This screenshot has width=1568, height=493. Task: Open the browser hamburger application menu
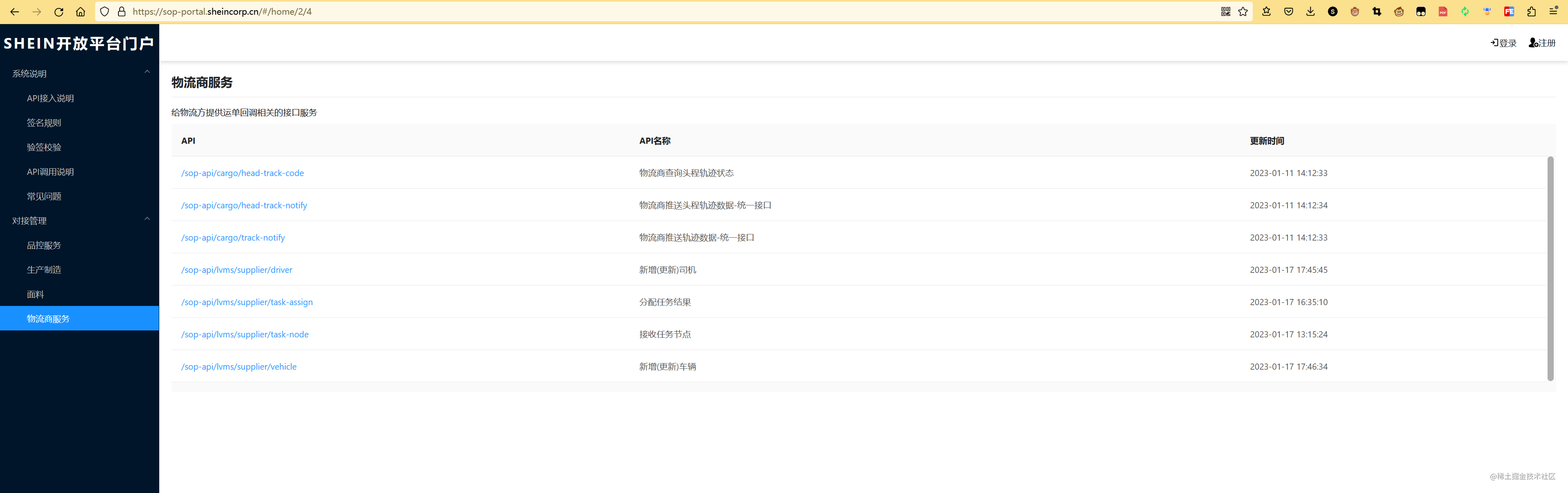click(1553, 11)
